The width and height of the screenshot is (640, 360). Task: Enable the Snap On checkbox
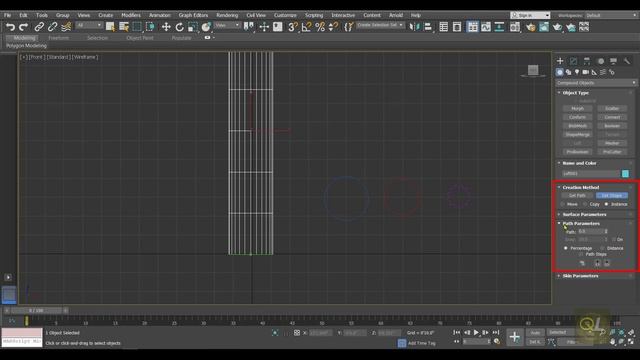tap(614, 240)
